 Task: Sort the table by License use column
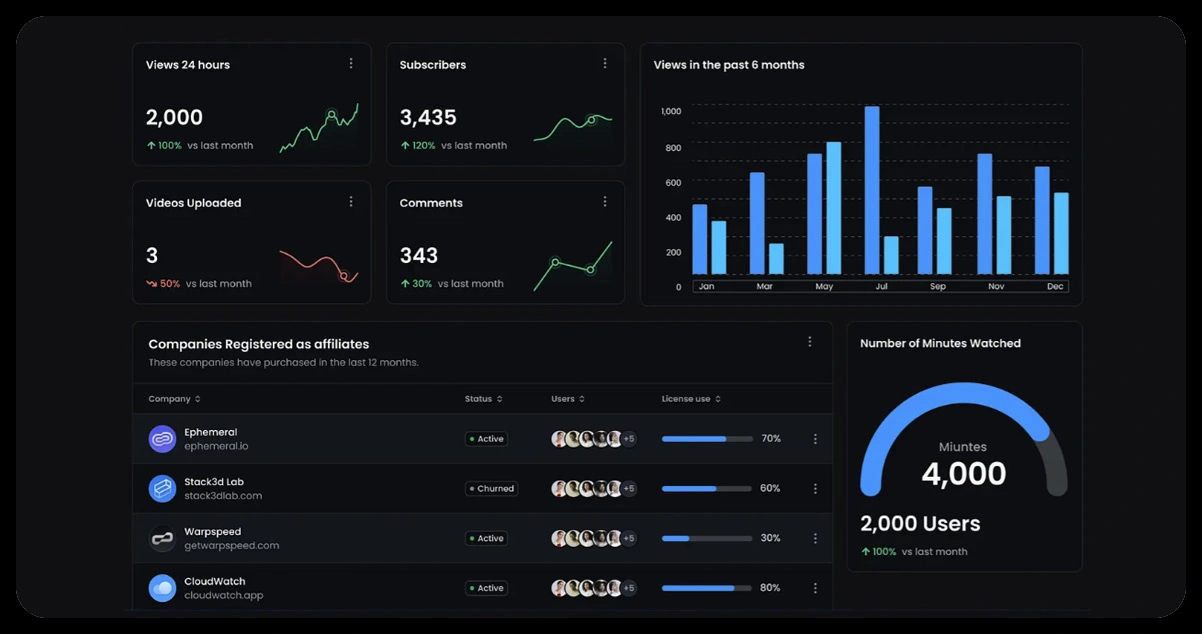click(691, 399)
